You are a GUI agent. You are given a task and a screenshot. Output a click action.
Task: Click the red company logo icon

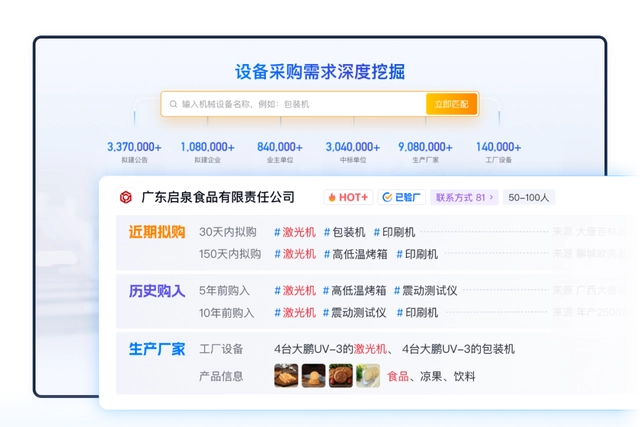[x=126, y=197]
